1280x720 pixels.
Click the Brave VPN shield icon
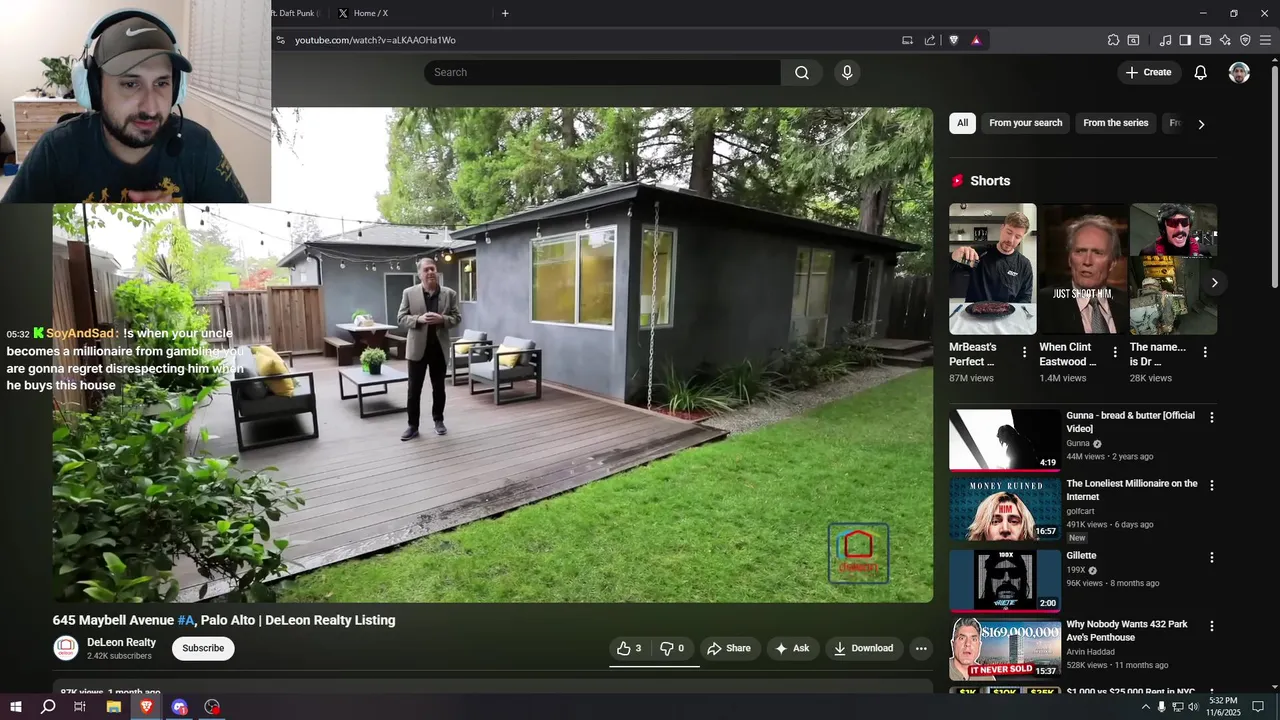[1245, 40]
